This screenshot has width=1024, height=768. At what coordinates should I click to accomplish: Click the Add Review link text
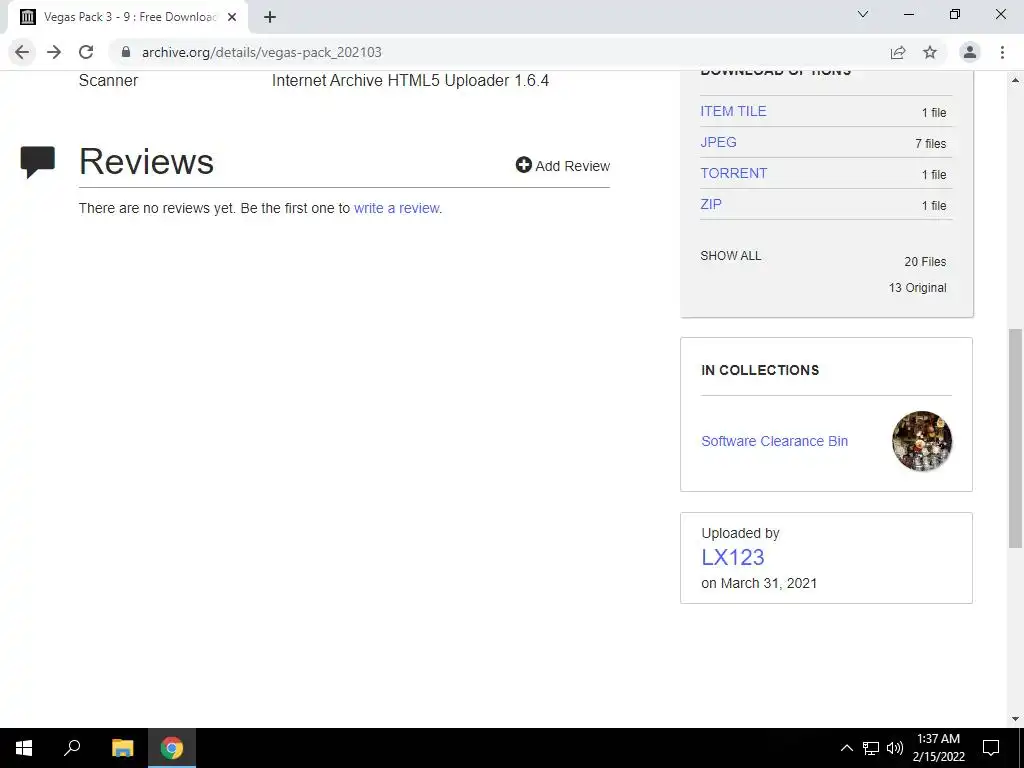(x=573, y=166)
